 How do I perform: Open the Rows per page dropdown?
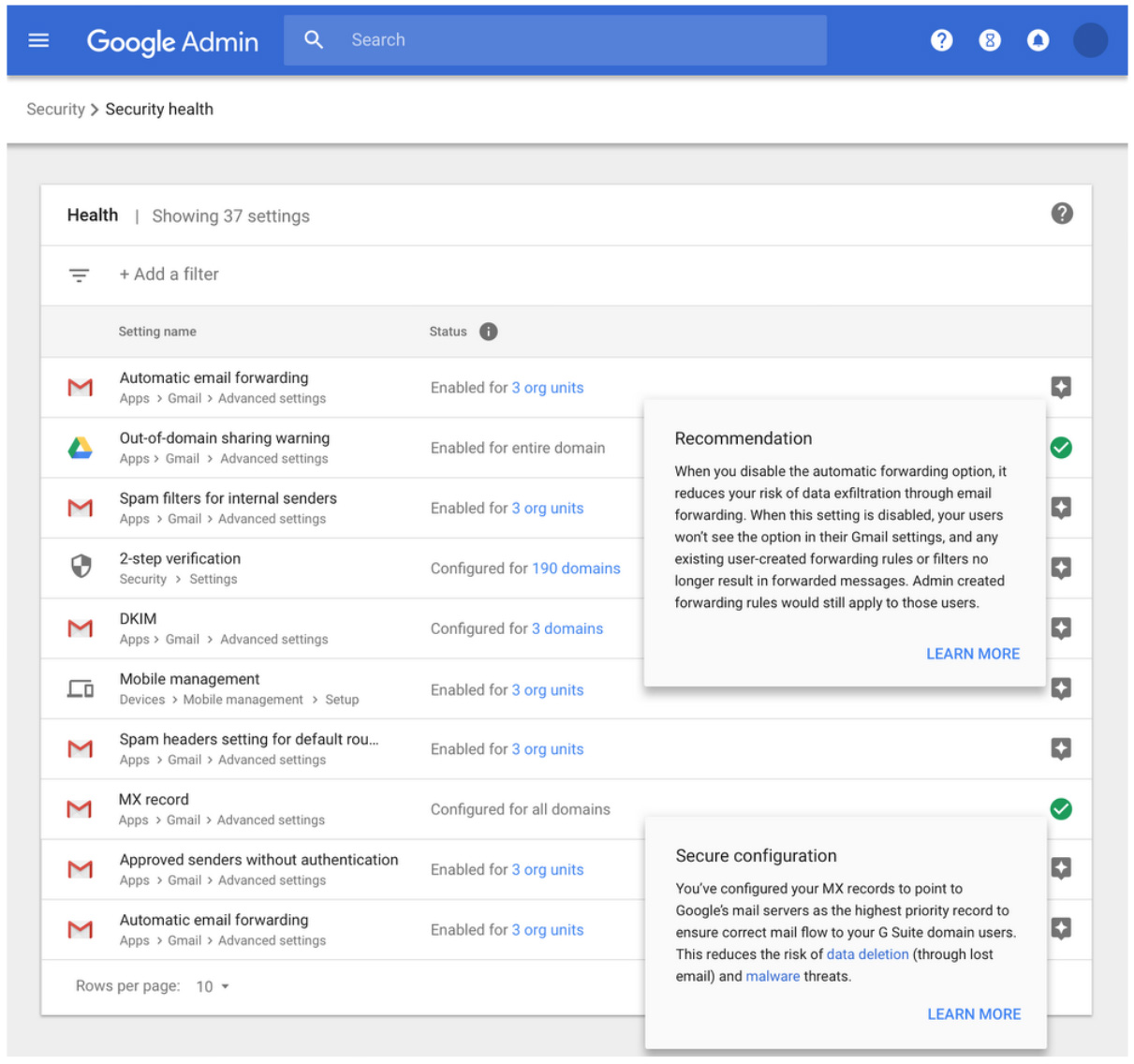click(213, 986)
